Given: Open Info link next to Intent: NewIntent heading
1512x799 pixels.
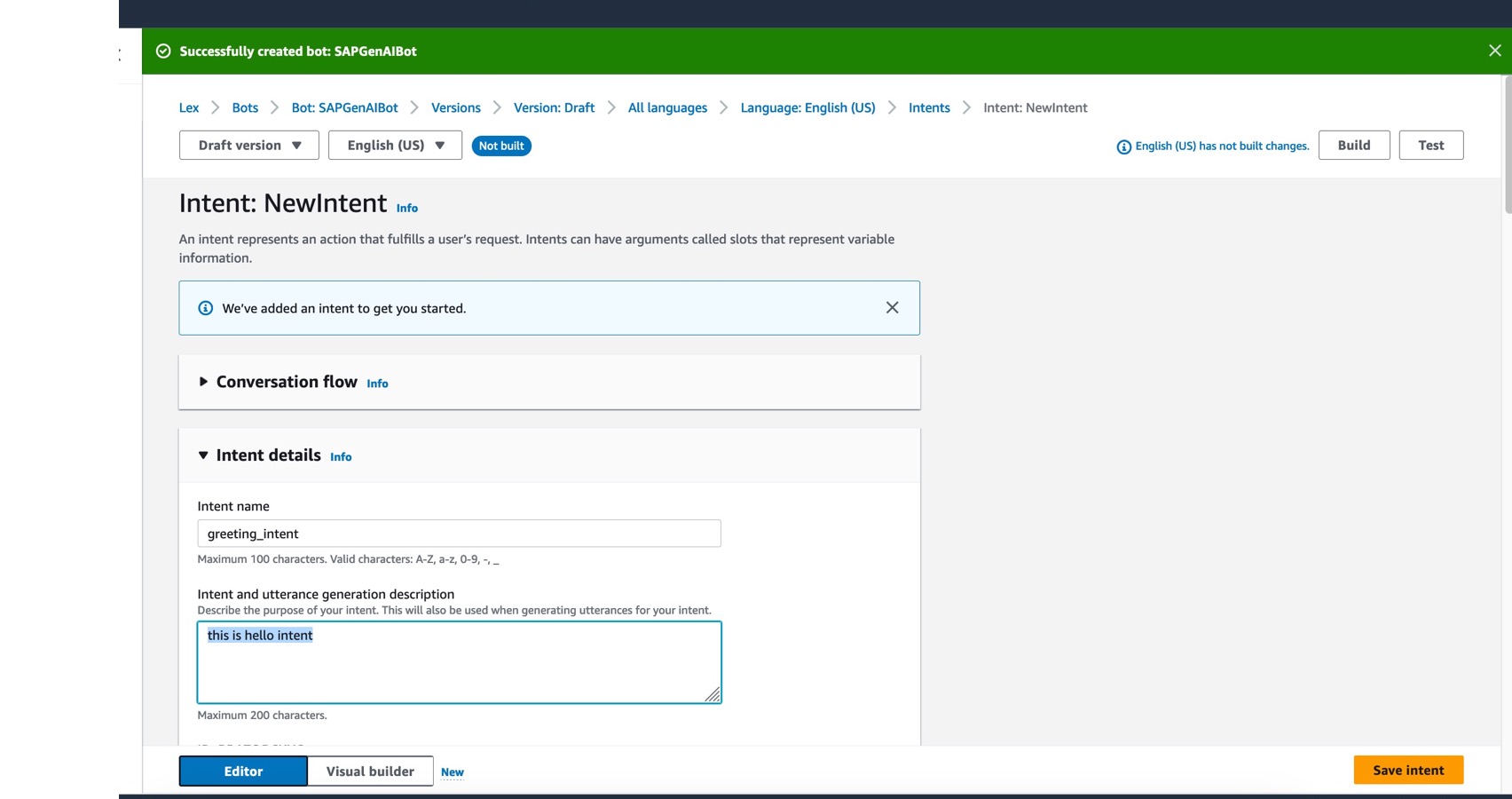Looking at the screenshot, I should [406, 208].
